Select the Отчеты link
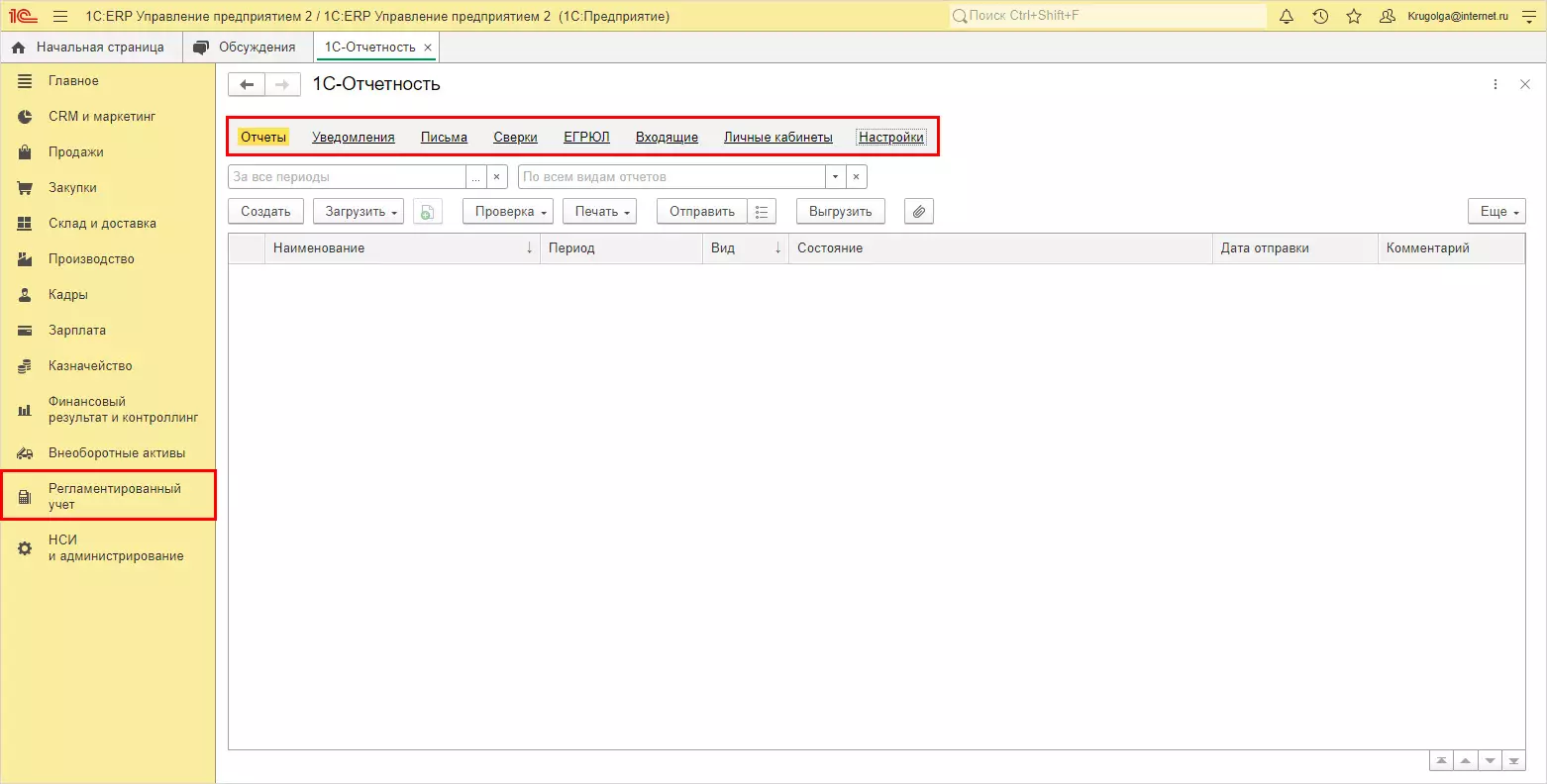The height and width of the screenshot is (784, 1547). tap(263, 138)
